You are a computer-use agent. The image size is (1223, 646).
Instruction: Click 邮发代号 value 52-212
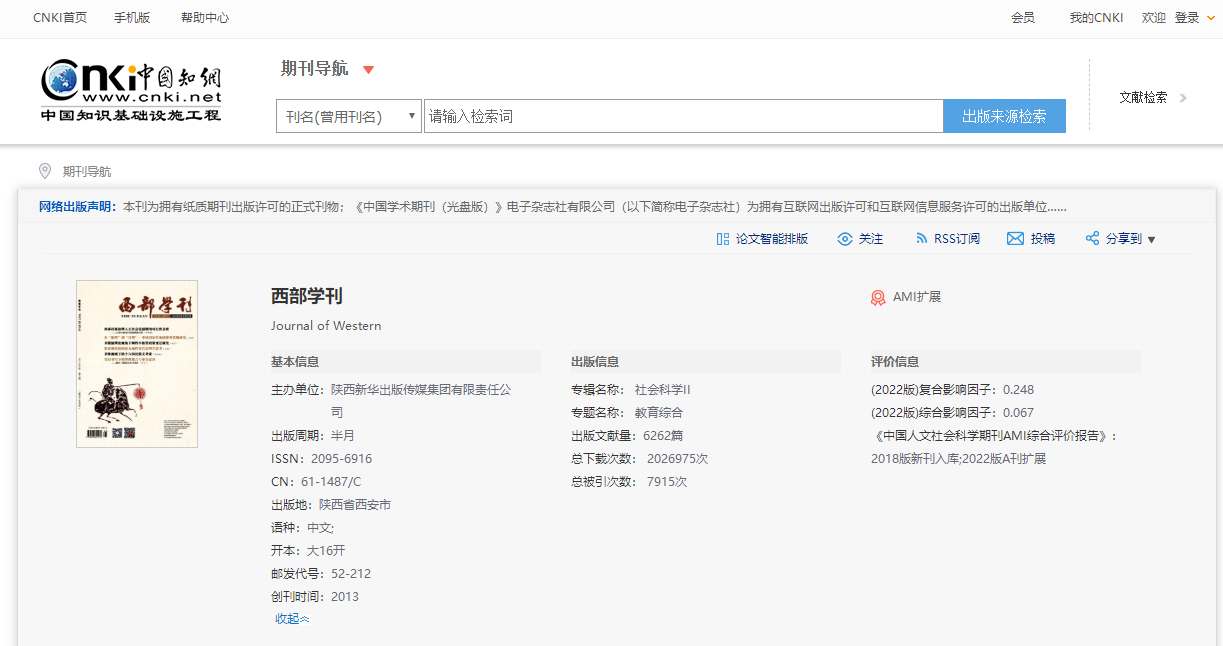(351, 574)
